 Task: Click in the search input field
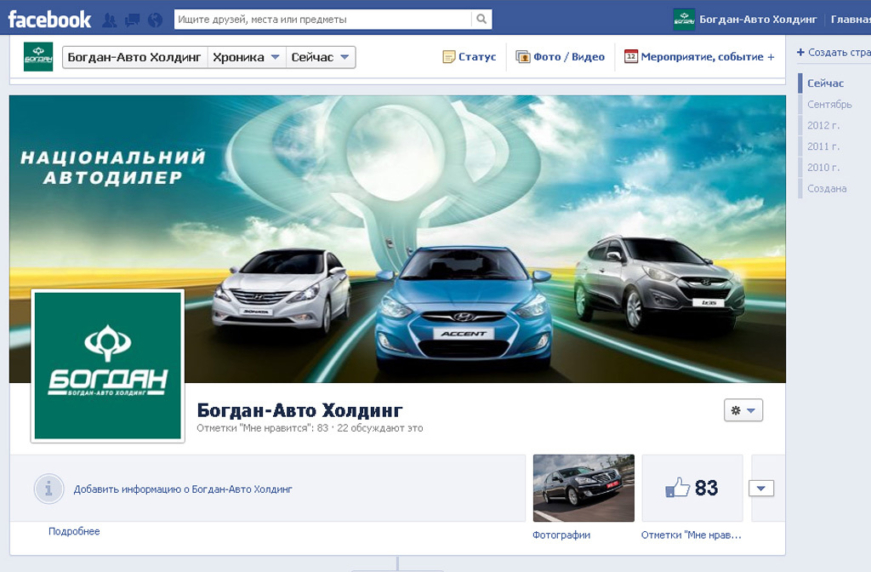tap(321, 19)
